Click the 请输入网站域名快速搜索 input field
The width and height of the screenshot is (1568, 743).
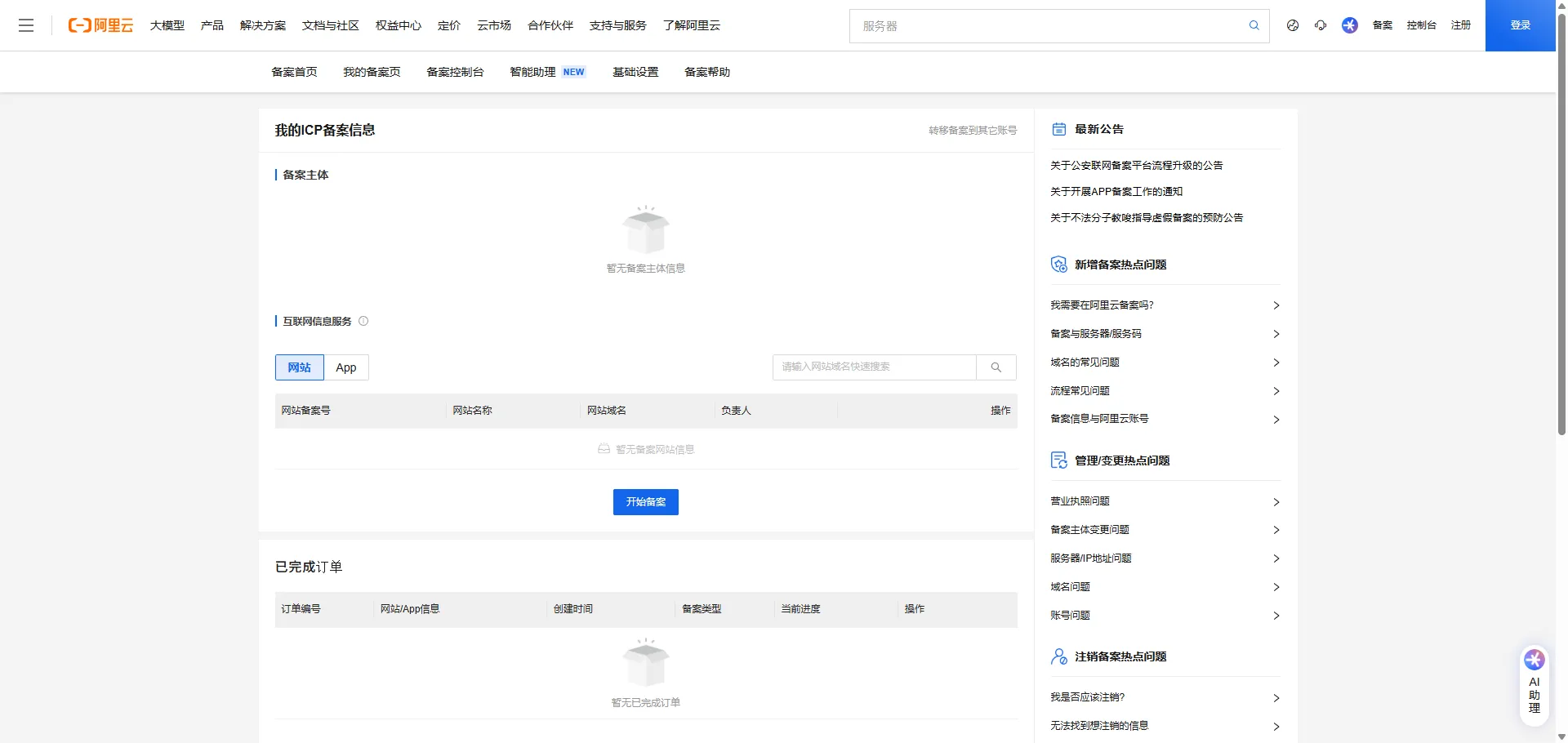(x=874, y=367)
